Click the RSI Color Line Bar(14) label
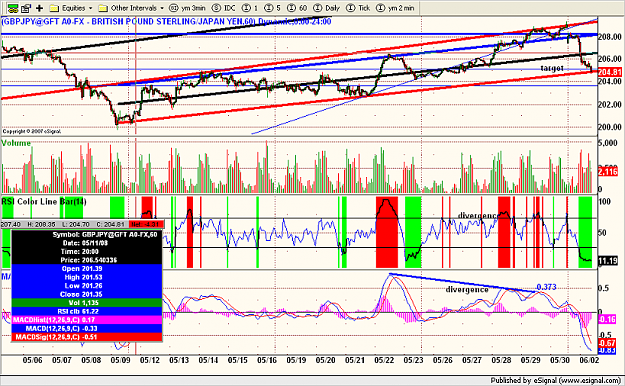This screenshot has width=625, height=386. click(44, 201)
